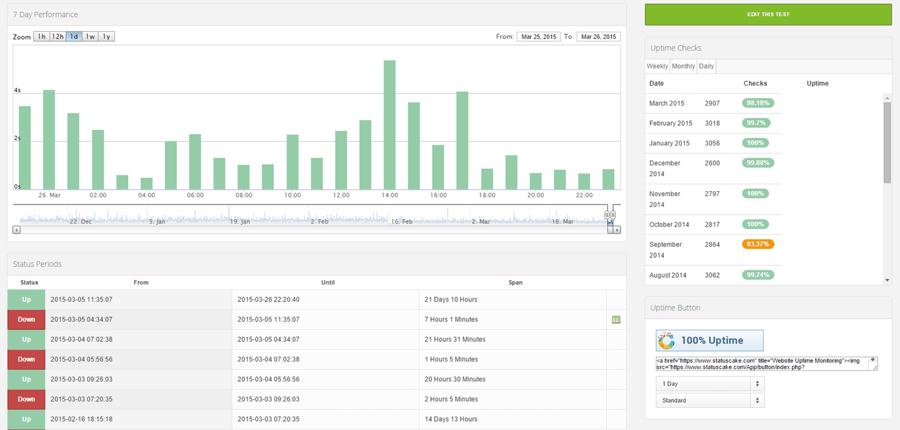Switch to the Daily uptime tab
Screen dimensions: 900x430
[x=707, y=66]
